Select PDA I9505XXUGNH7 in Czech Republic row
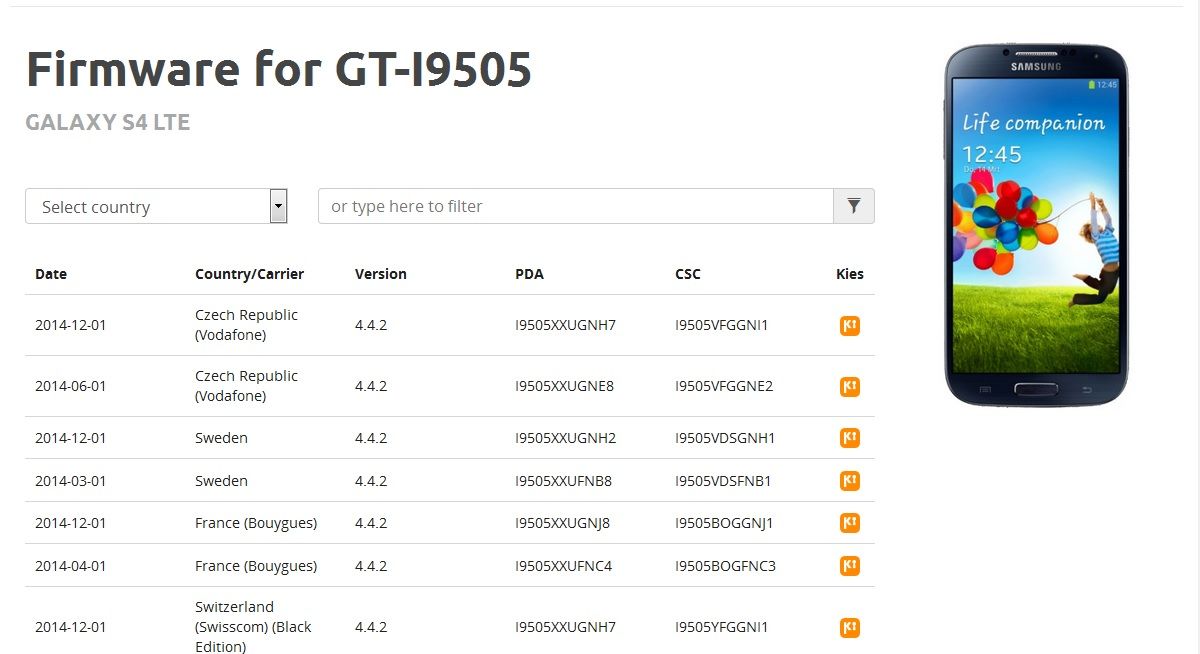1200x654 pixels. [565, 325]
